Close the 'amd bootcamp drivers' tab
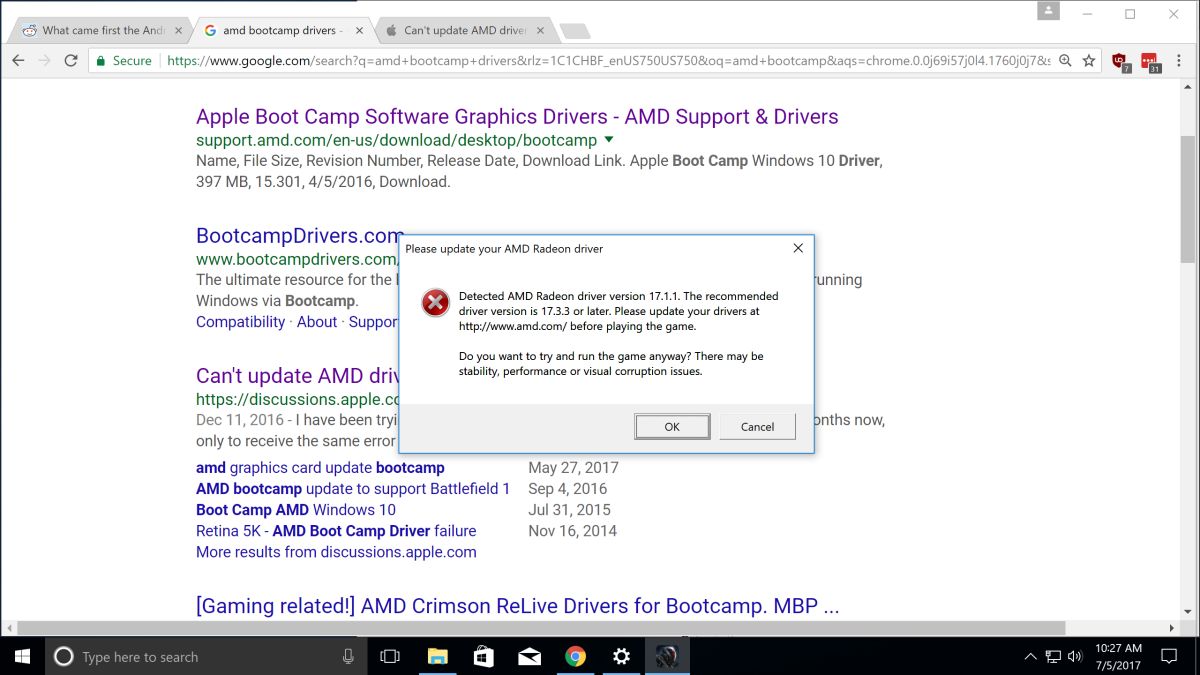 [360, 30]
